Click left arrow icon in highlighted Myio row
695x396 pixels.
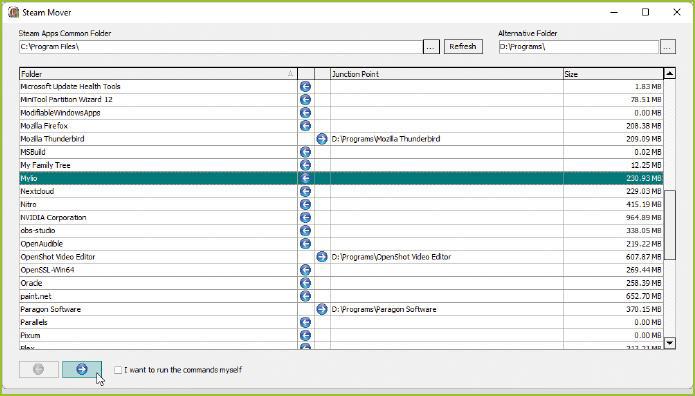(x=305, y=178)
